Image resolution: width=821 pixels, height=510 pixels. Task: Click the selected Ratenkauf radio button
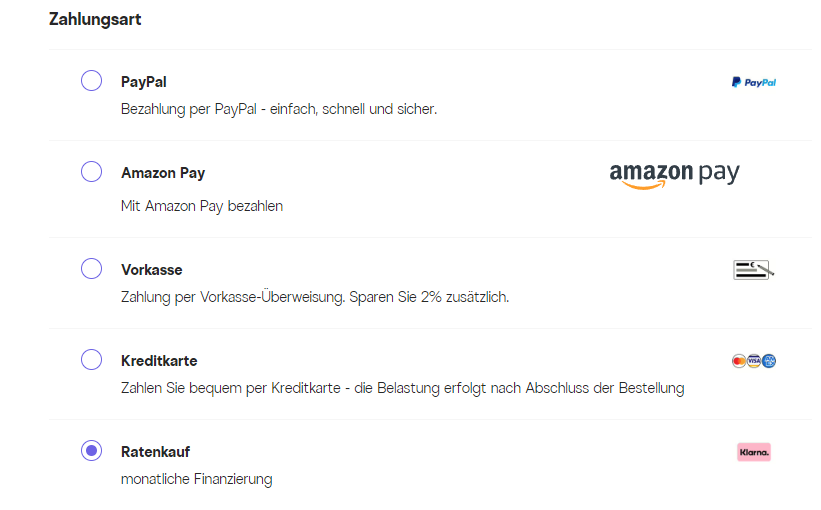coord(91,451)
